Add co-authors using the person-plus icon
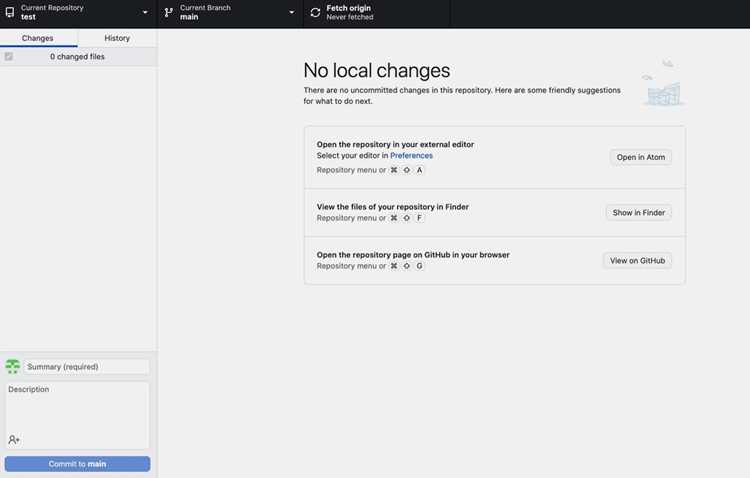This screenshot has width=750, height=478. click(14, 439)
